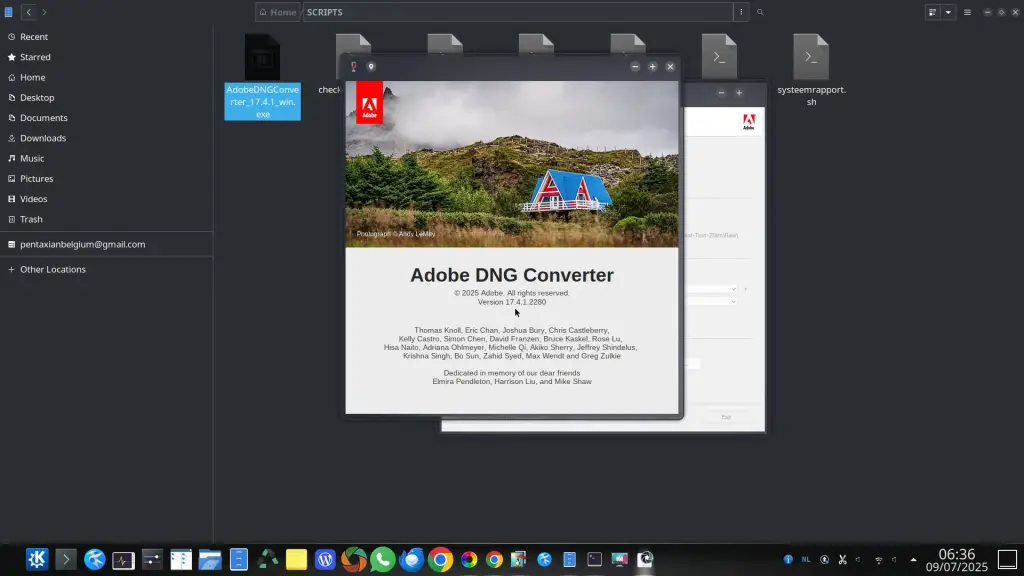
Task: Select SCRIPTS in the location bar
Action: (324, 11)
